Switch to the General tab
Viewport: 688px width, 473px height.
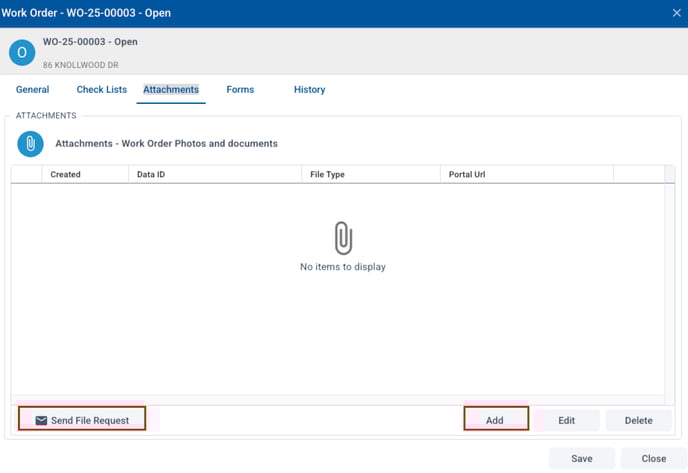pos(32,90)
